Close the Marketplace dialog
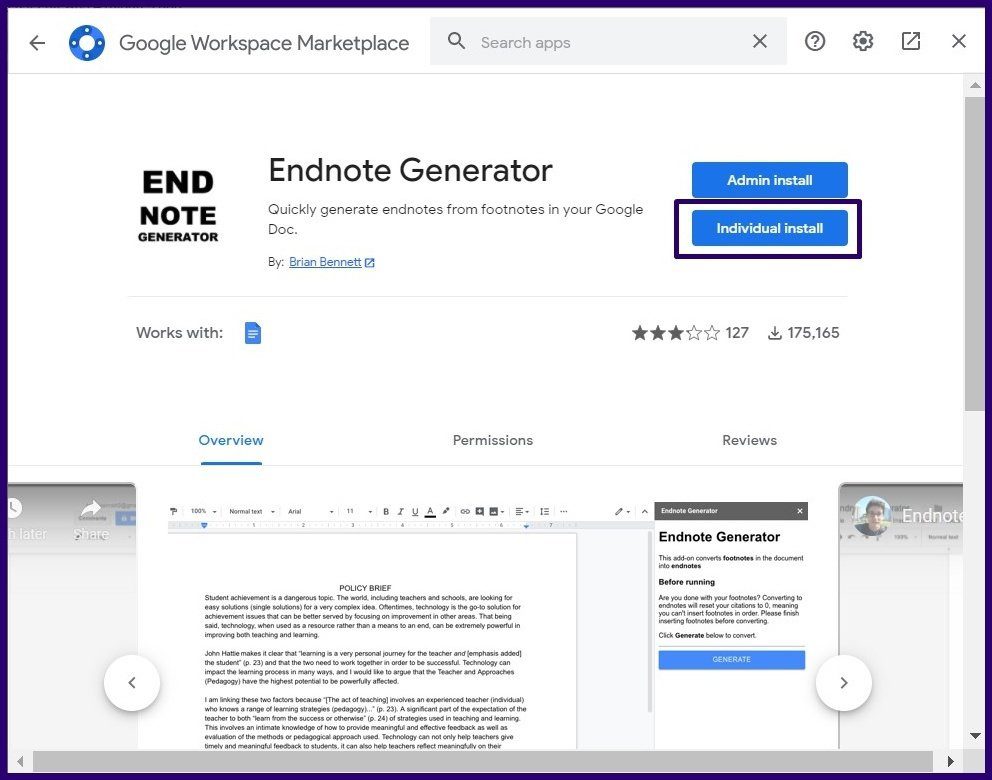Image resolution: width=992 pixels, height=780 pixels. point(958,42)
